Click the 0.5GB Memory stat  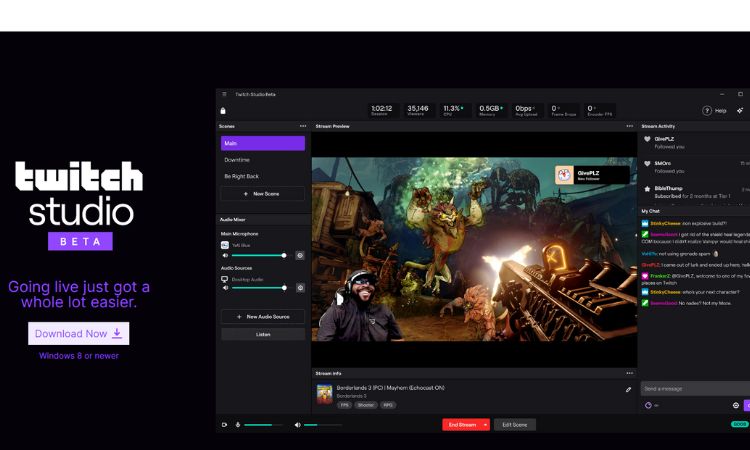click(491, 110)
